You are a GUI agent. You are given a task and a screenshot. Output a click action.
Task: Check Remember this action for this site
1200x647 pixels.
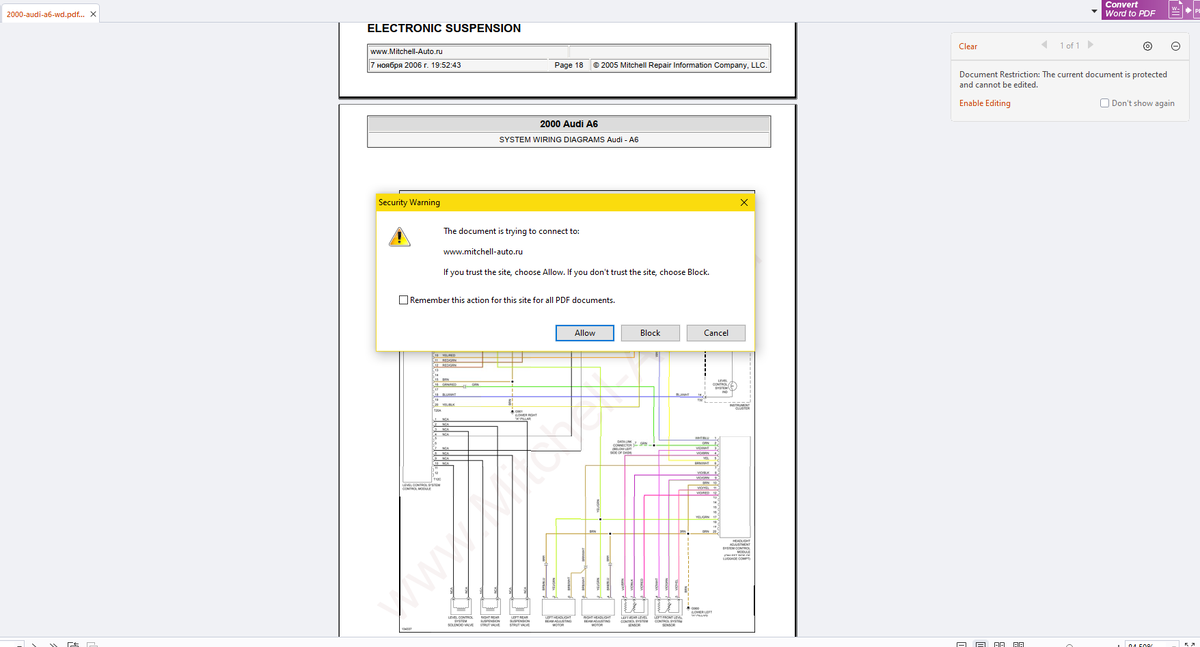click(403, 300)
